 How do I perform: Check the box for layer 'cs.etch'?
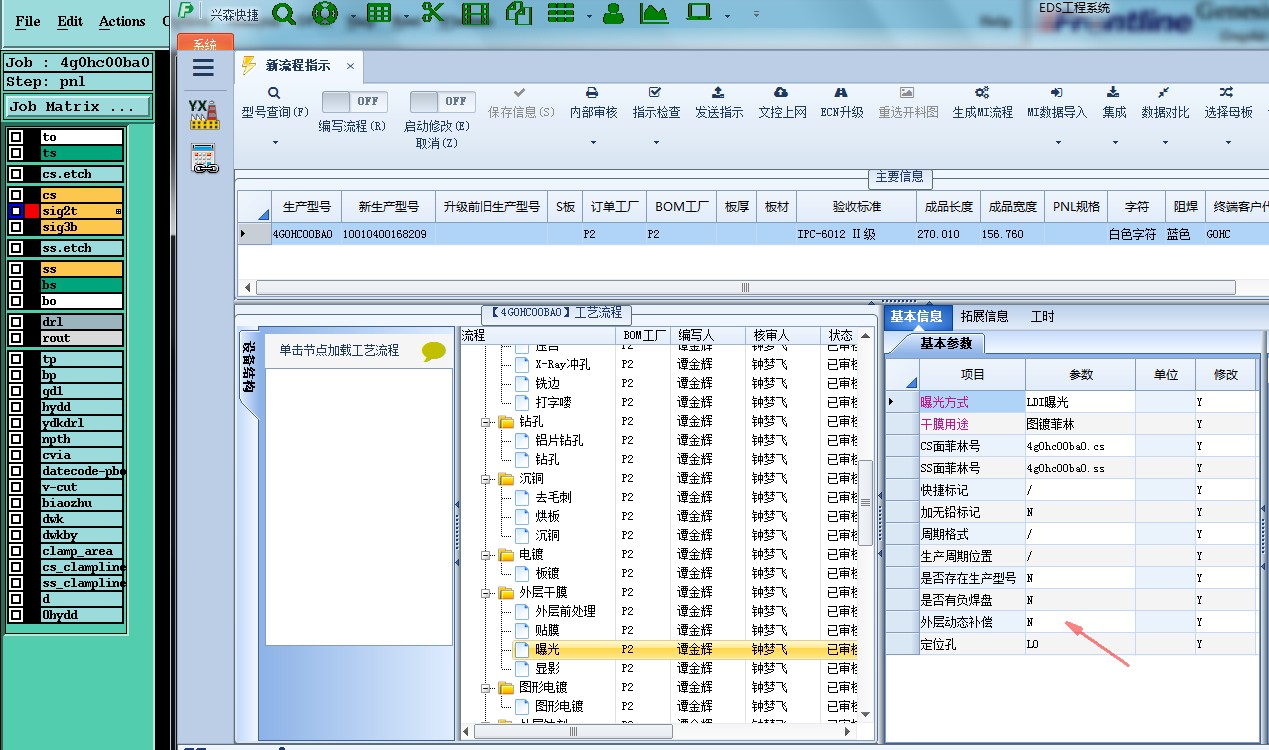click(16, 174)
